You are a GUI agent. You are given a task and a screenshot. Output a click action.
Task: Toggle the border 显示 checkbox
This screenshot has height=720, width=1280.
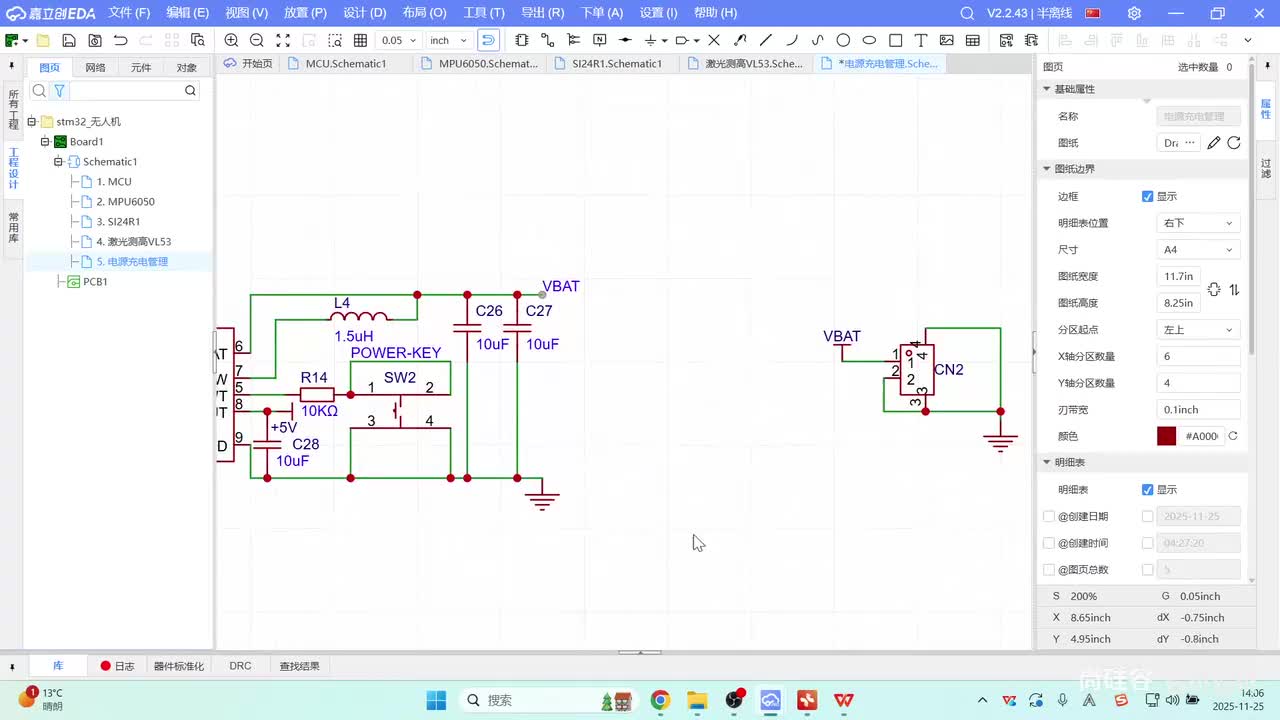pos(1147,196)
